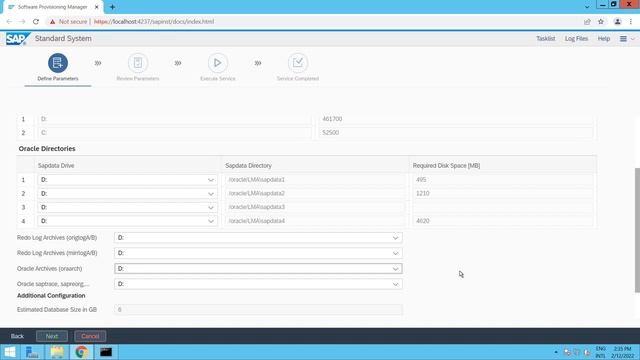640x360 pixels.
Task: Open the Tasklist menu item
Action: pyautogui.click(x=545, y=39)
